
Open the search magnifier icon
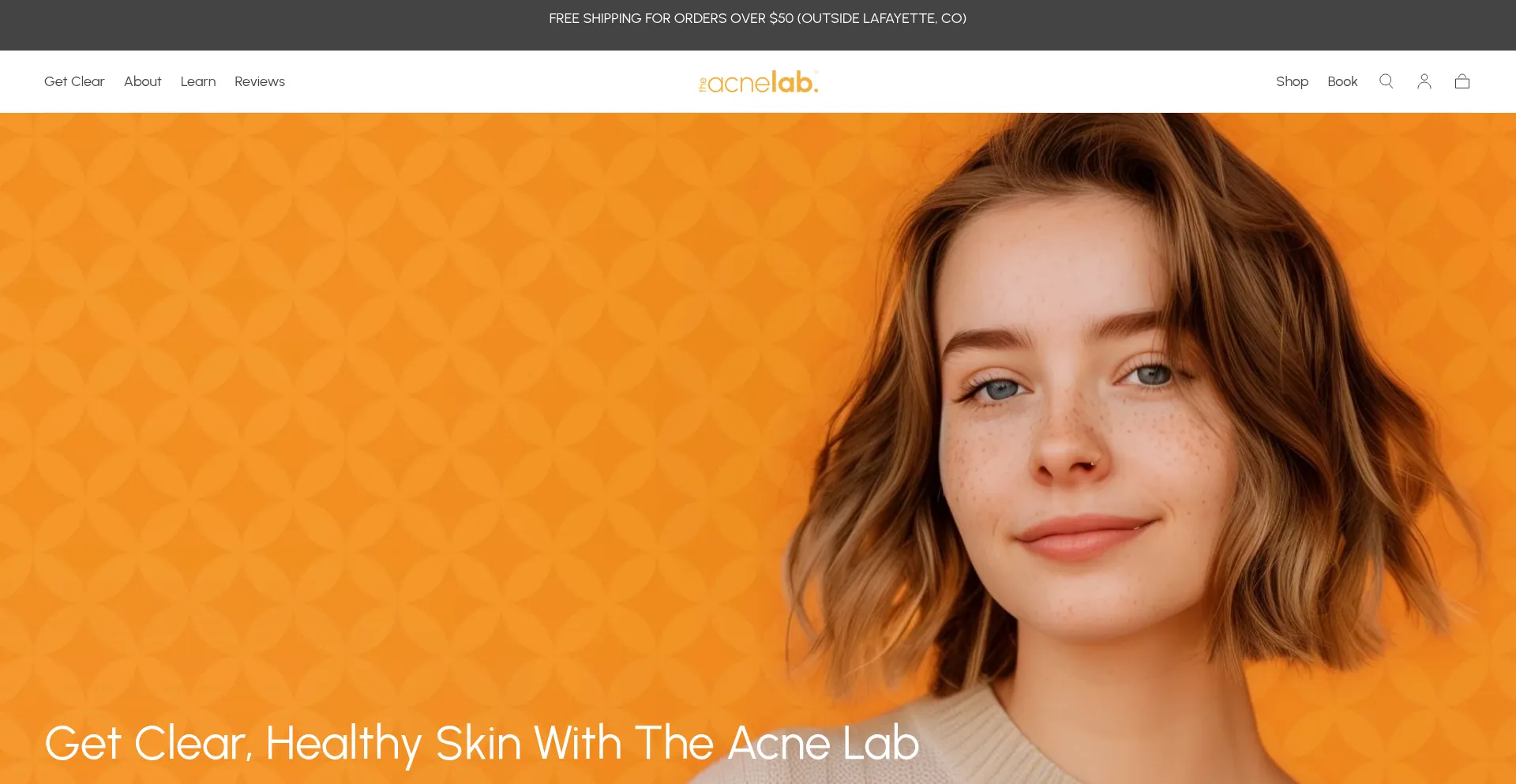coord(1386,81)
